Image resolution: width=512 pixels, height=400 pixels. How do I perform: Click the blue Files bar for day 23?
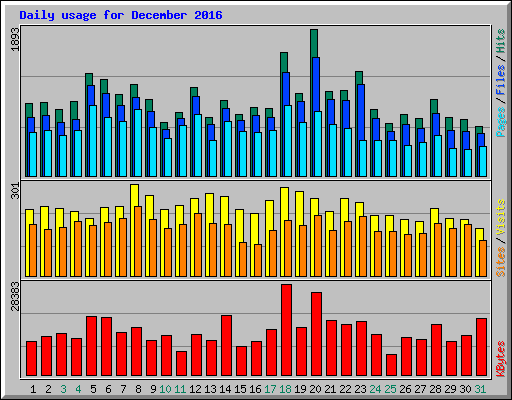(x=361, y=112)
